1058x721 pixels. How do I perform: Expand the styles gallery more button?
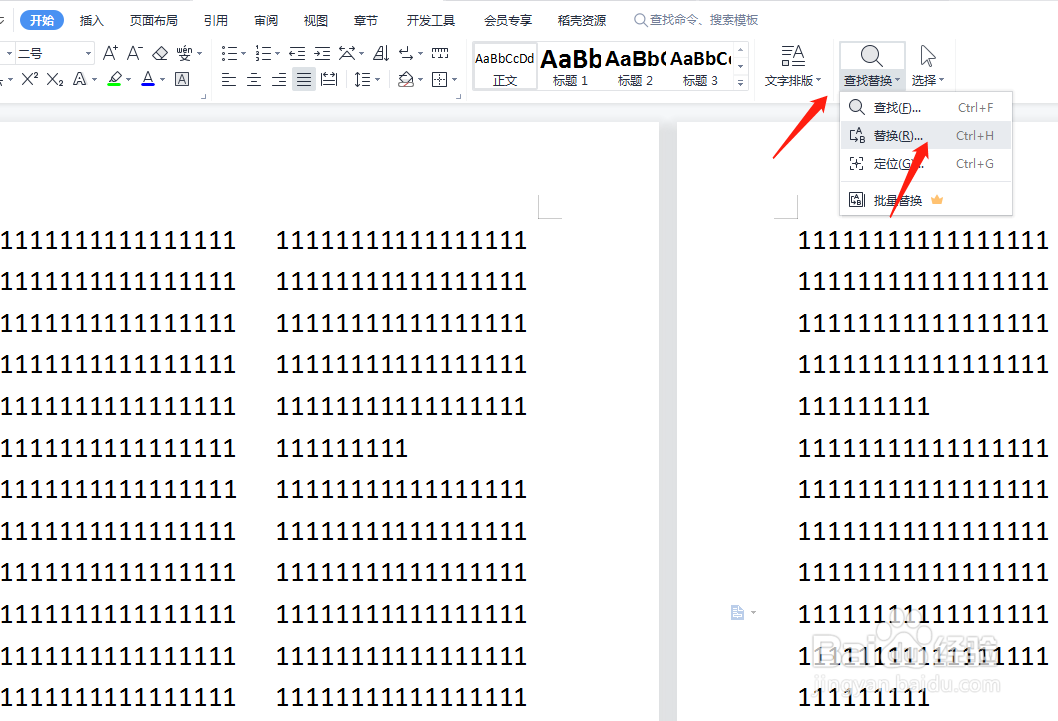pos(741,83)
